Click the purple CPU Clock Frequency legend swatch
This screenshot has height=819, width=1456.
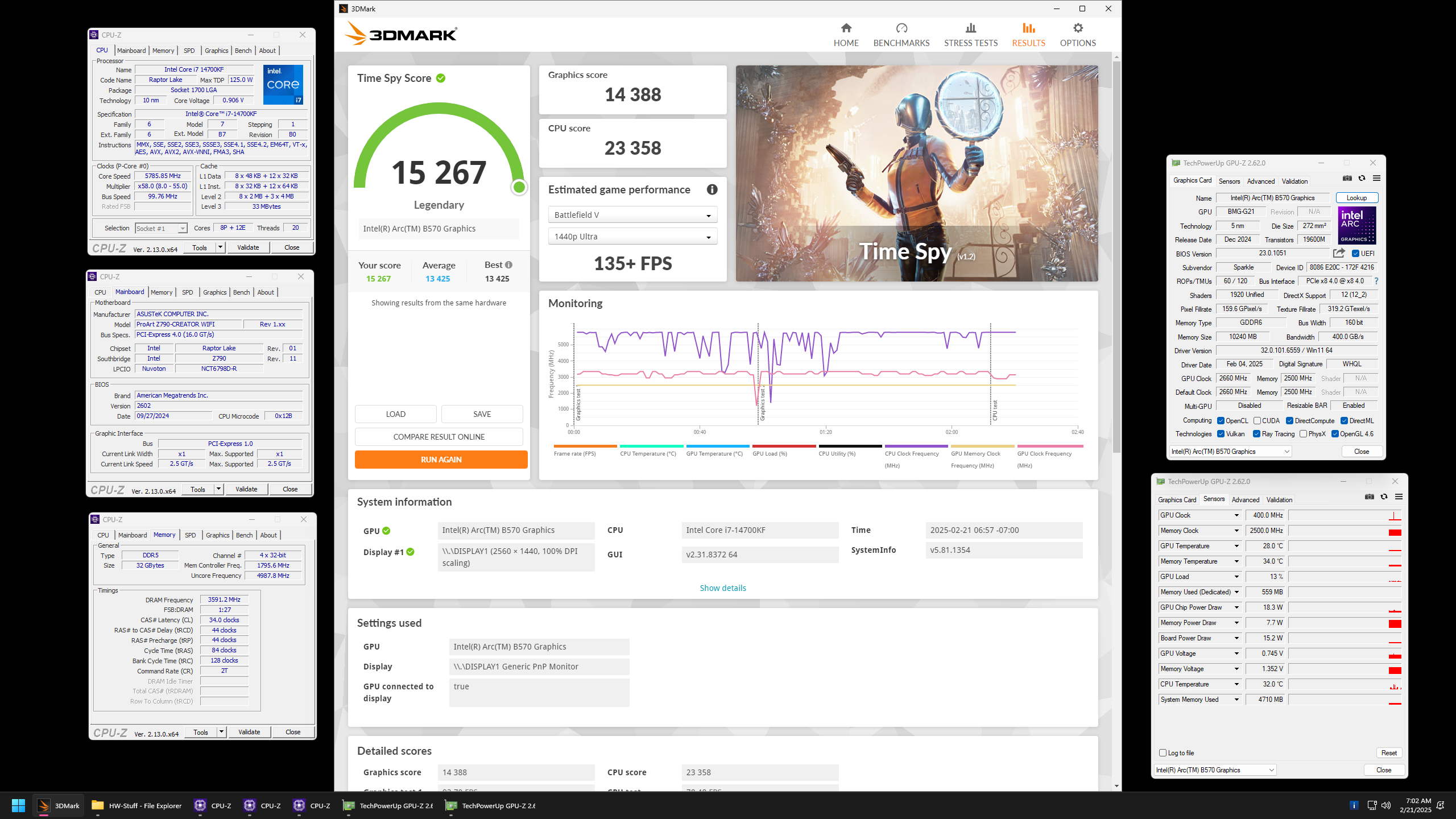pos(916,446)
